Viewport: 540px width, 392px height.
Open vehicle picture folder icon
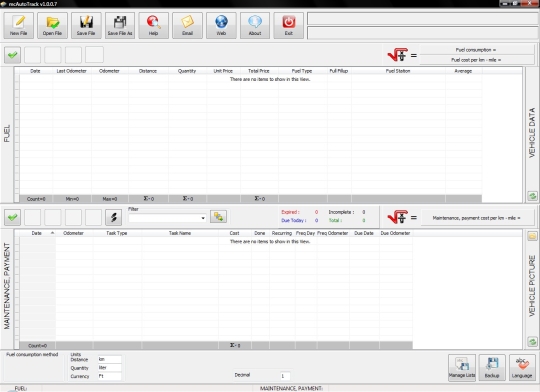[532, 236]
